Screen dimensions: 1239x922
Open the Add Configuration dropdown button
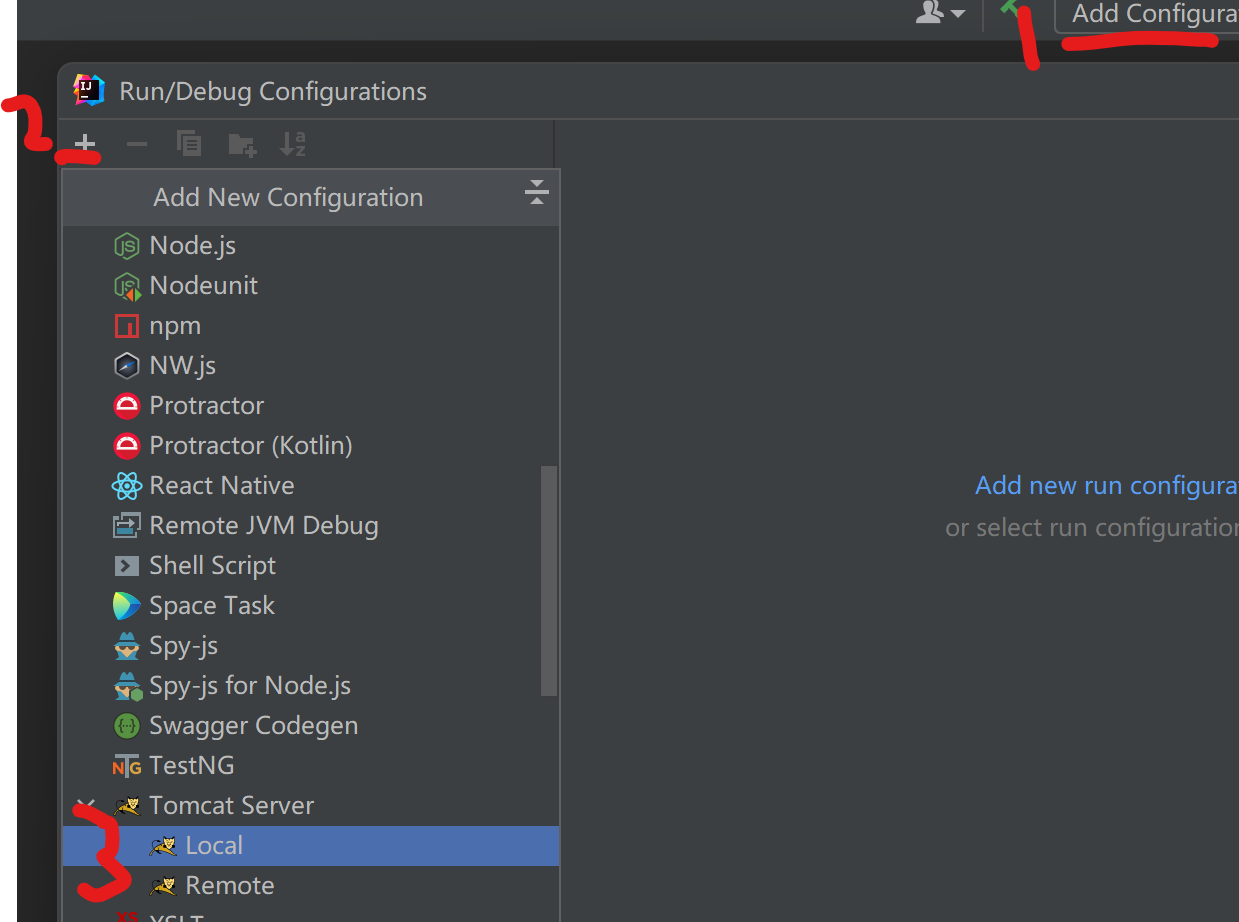click(1148, 14)
